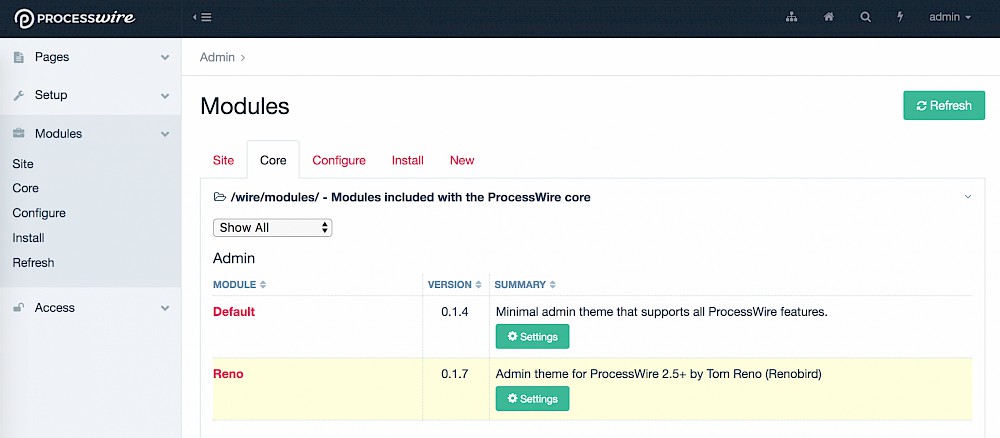
Task: Toggle the sidebar collapse hamburger icon
Action: coord(201,18)
